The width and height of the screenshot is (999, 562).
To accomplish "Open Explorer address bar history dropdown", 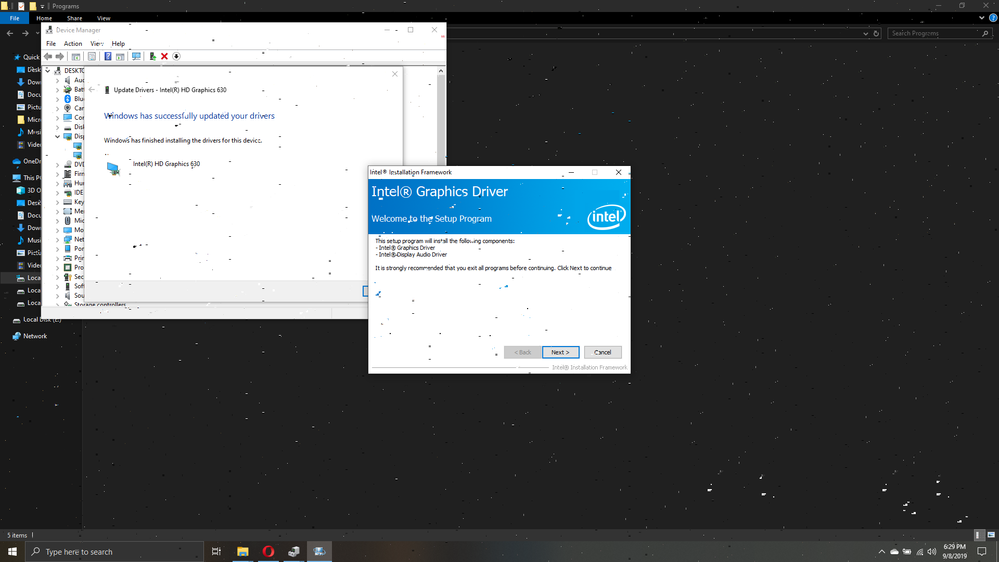I will click(x=865, y=33).
